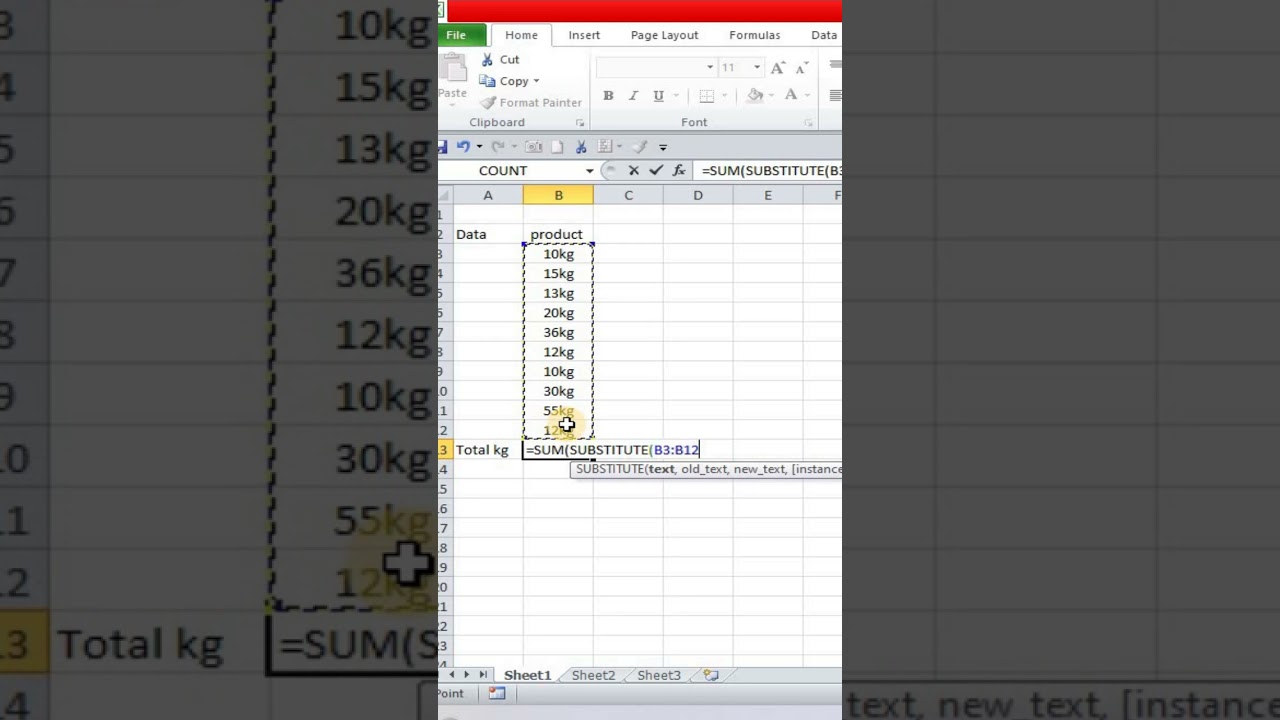Click the paintbrush icon in quick toolbar
This screenshot has width=1280, height=720.
[640, 147]
